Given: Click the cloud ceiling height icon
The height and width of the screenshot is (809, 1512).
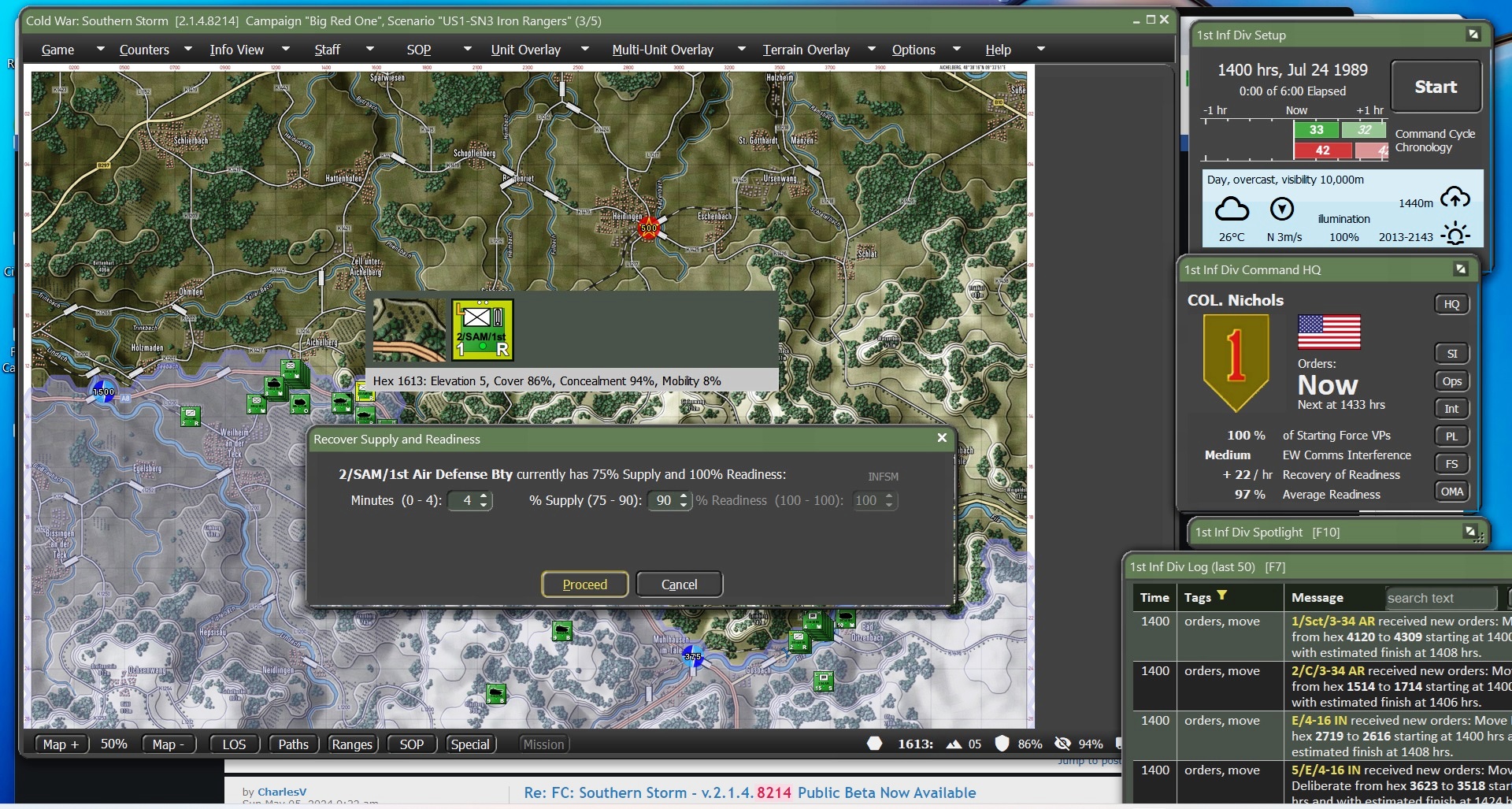Looking at the screenshot, I should 1455,197.
